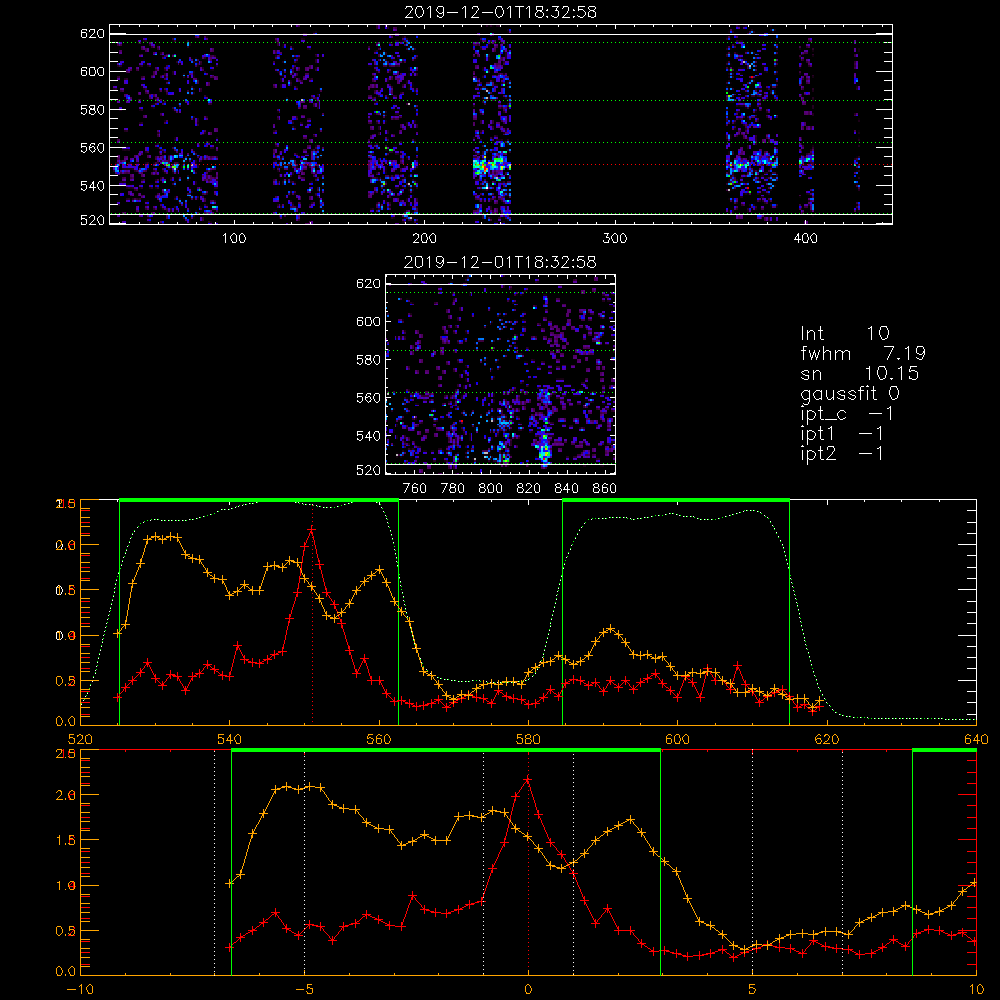Select the 'ipt2 -1' readout

click(842, 453)
